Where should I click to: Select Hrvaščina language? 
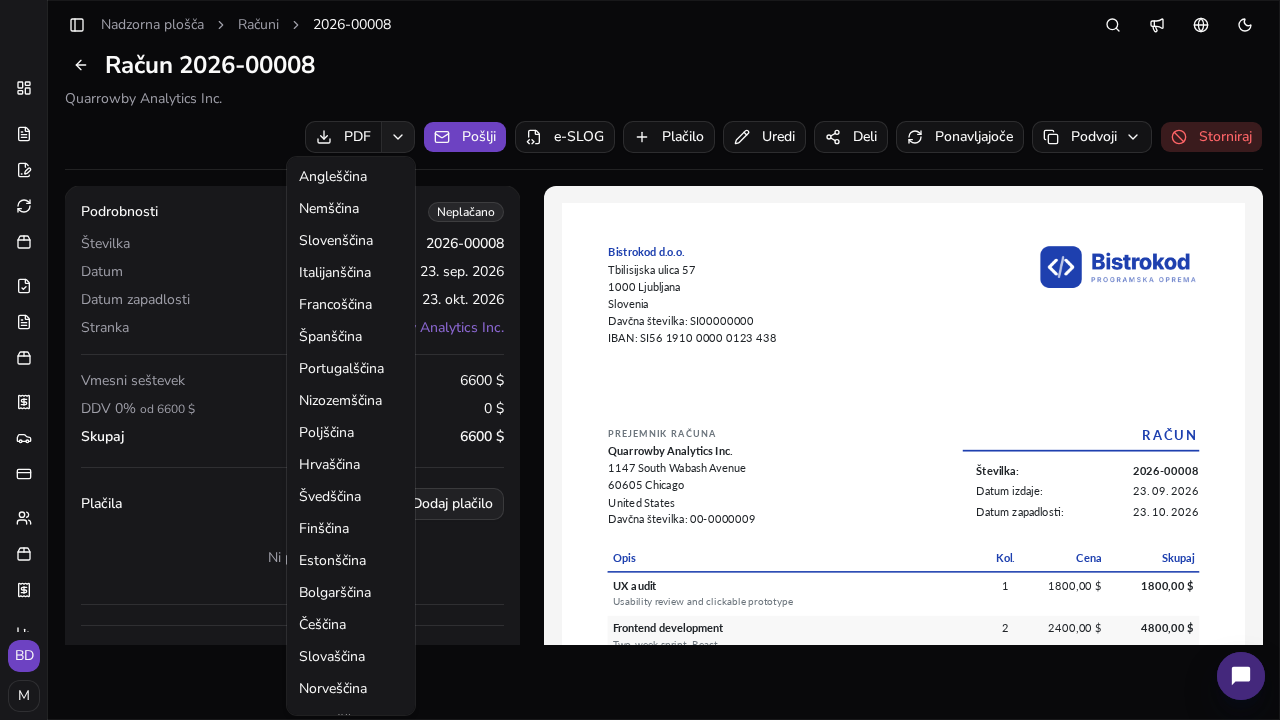(351, 465)
